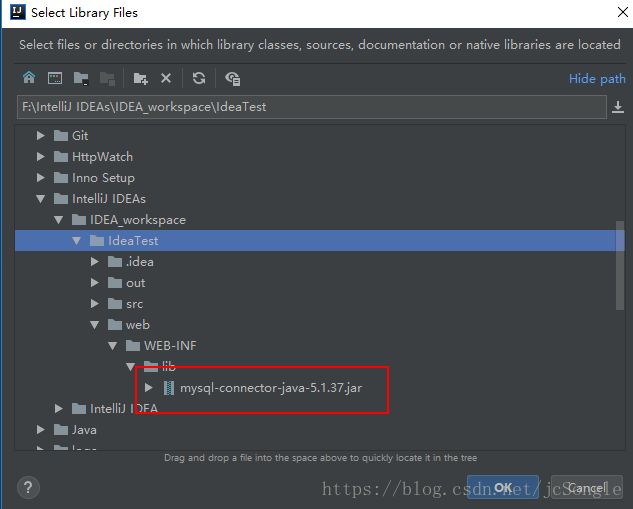Screen dimensions: 633x509
Task: Select the IntelliJ IDEA folder
Action: [124, 409]
